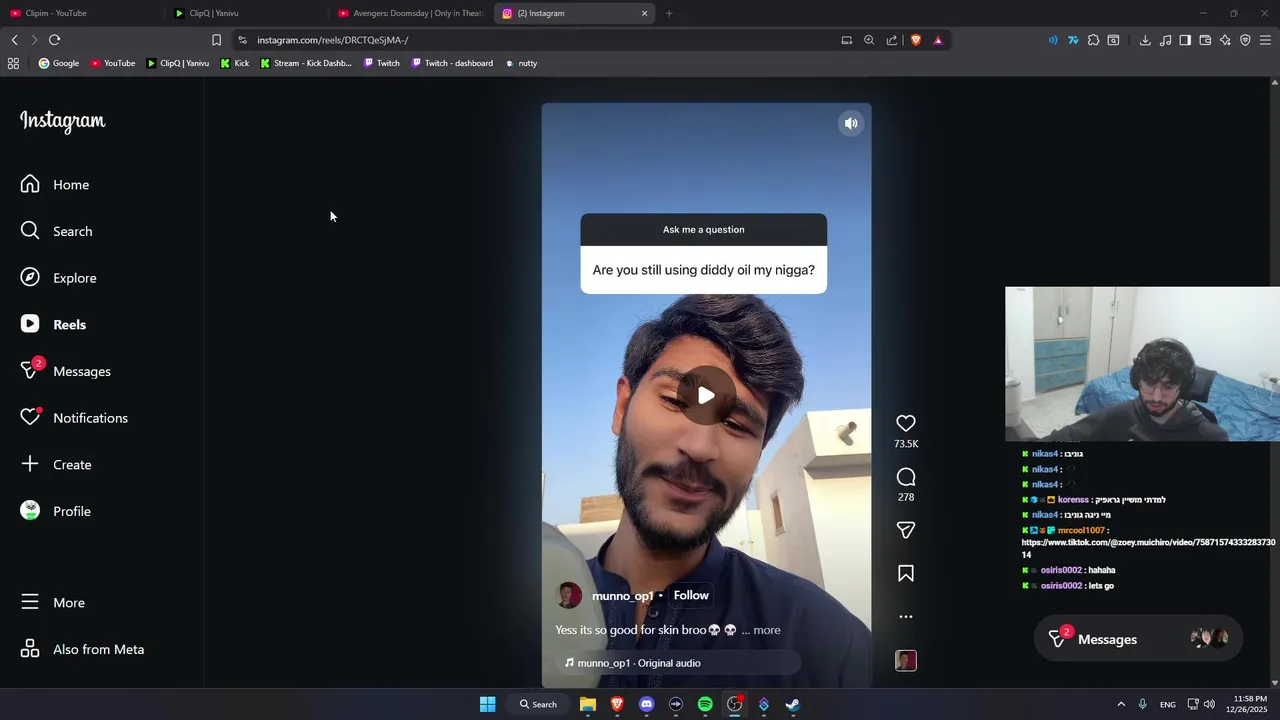
Task: Click the taskbar Search box
Action: (538, 704)
